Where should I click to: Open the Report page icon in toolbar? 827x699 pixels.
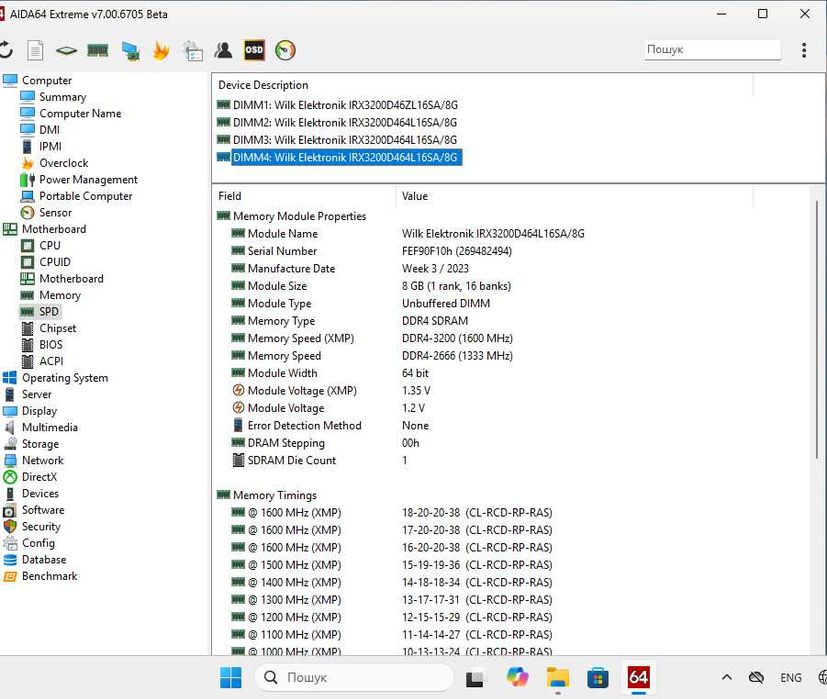tap(35, 51)
